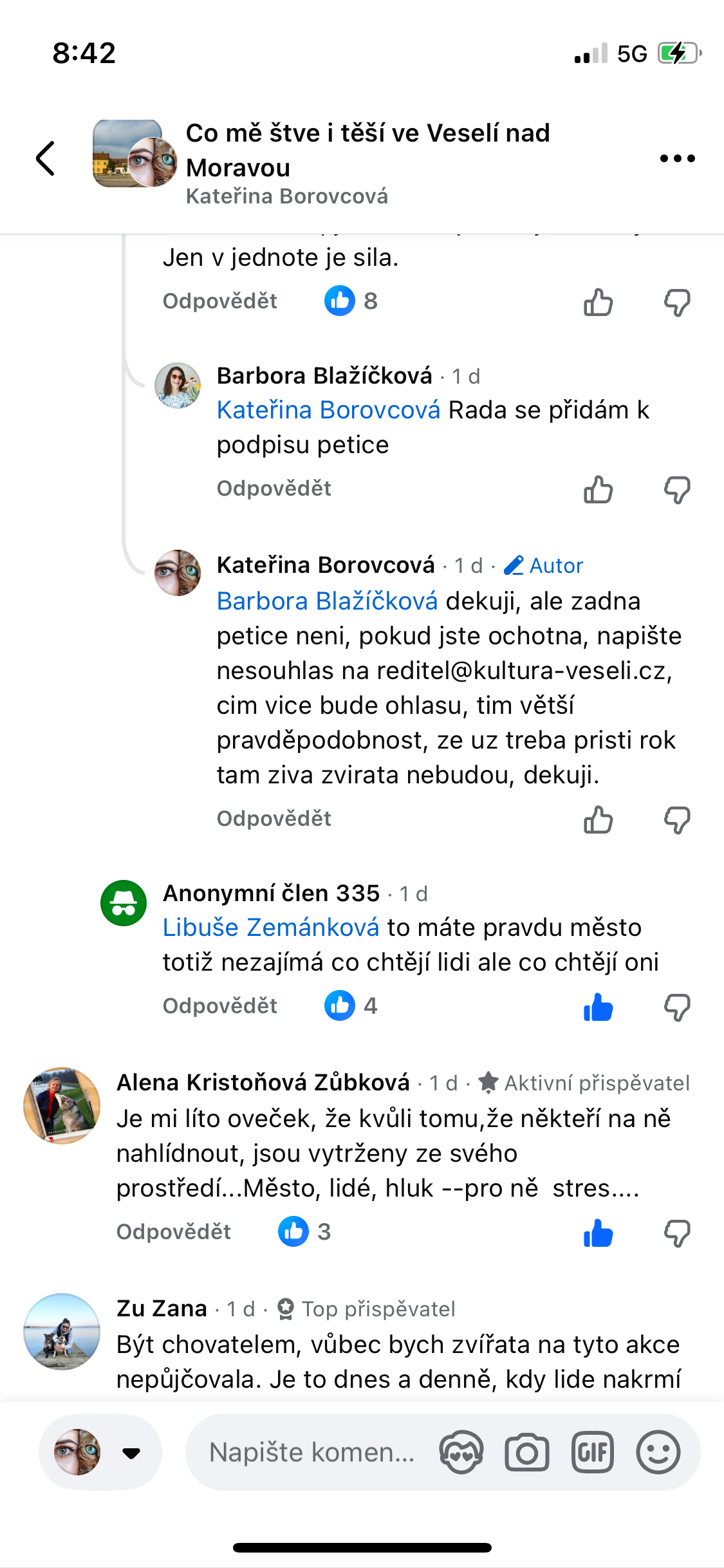Open the blue Barbora Blažíčková mention link
This screenshot has width=724, height=1568.
click(327, 601)
